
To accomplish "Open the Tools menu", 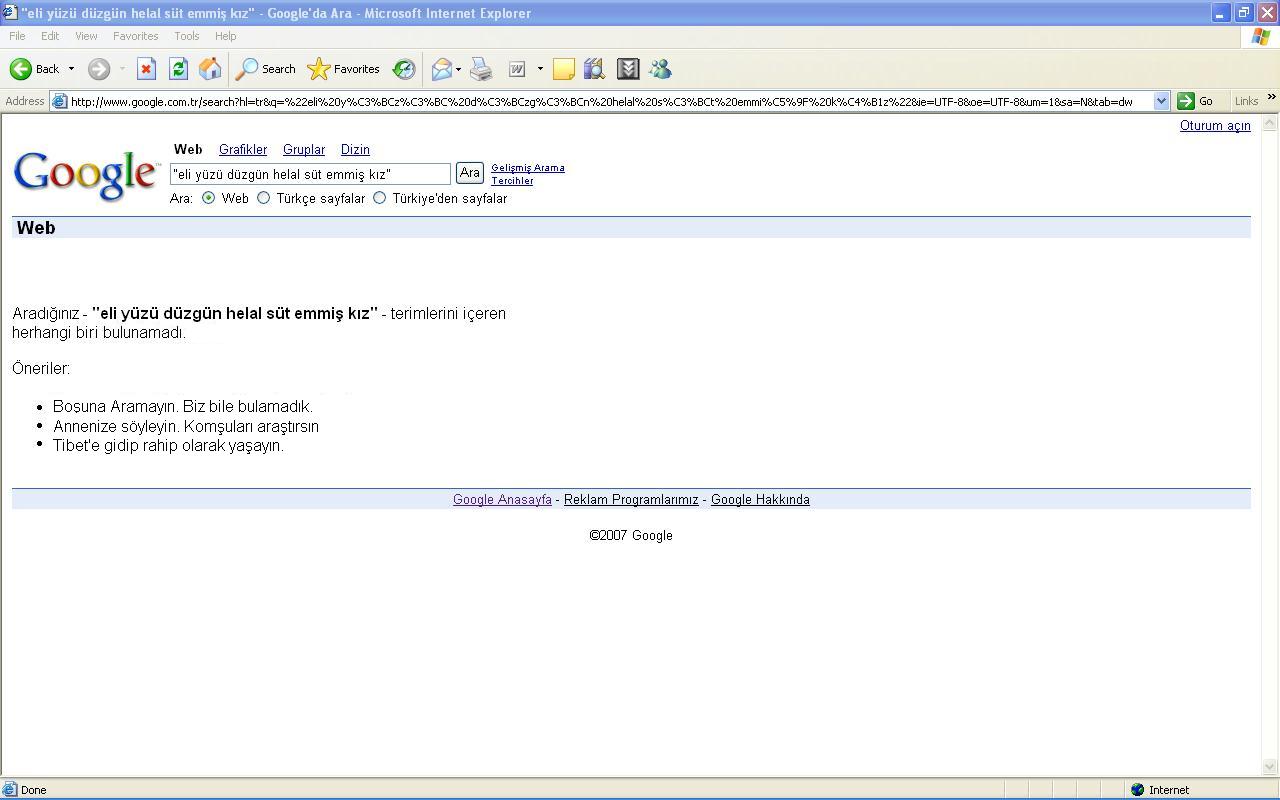I will tap(187, 36).
